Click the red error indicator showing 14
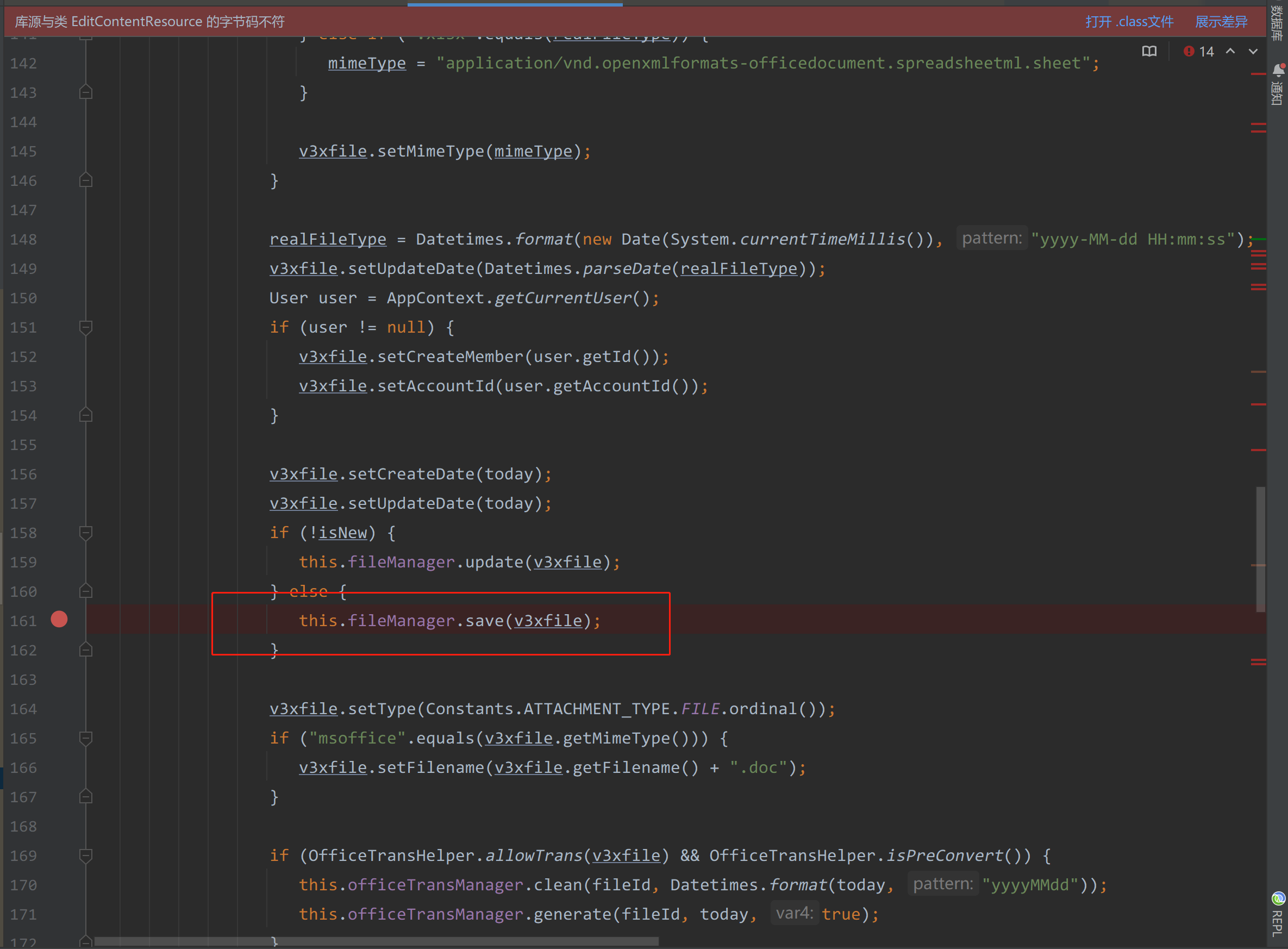Image resolution: width=1288 pixels, height=949 pixels. coord(1198,52)
